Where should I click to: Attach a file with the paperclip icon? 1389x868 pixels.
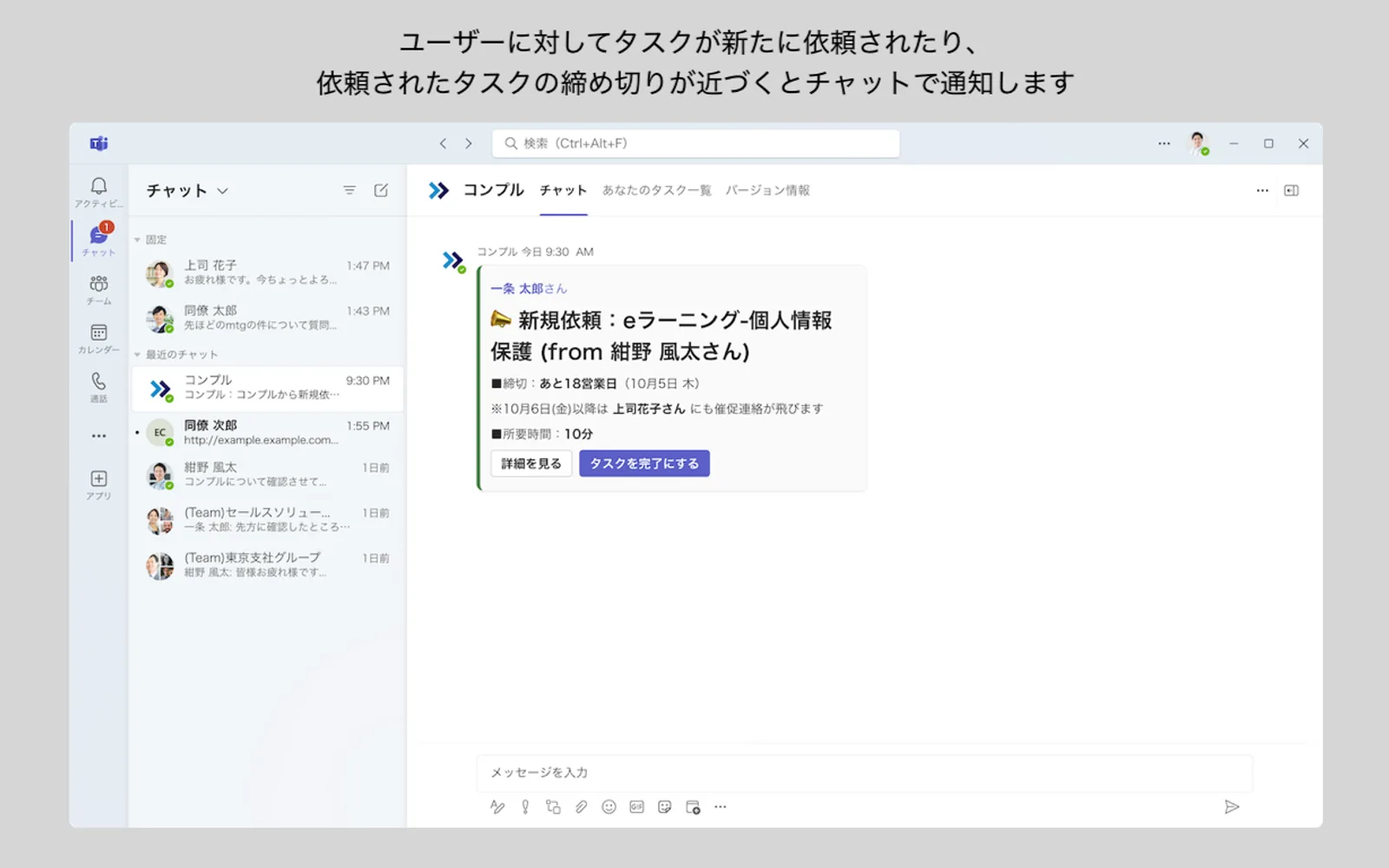click(581, 807)
